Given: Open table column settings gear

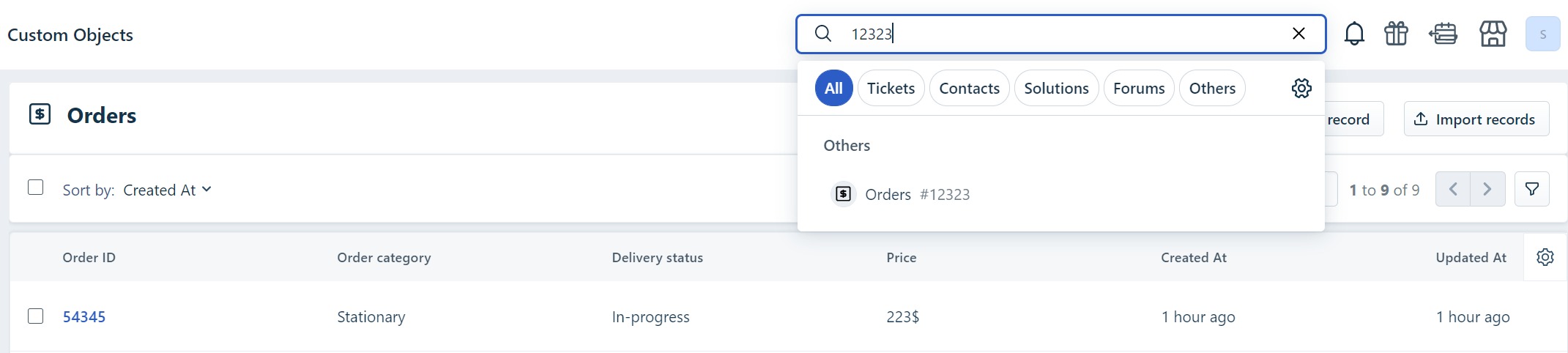Looking at the screenshot, I should click(x=1545, y=257).
